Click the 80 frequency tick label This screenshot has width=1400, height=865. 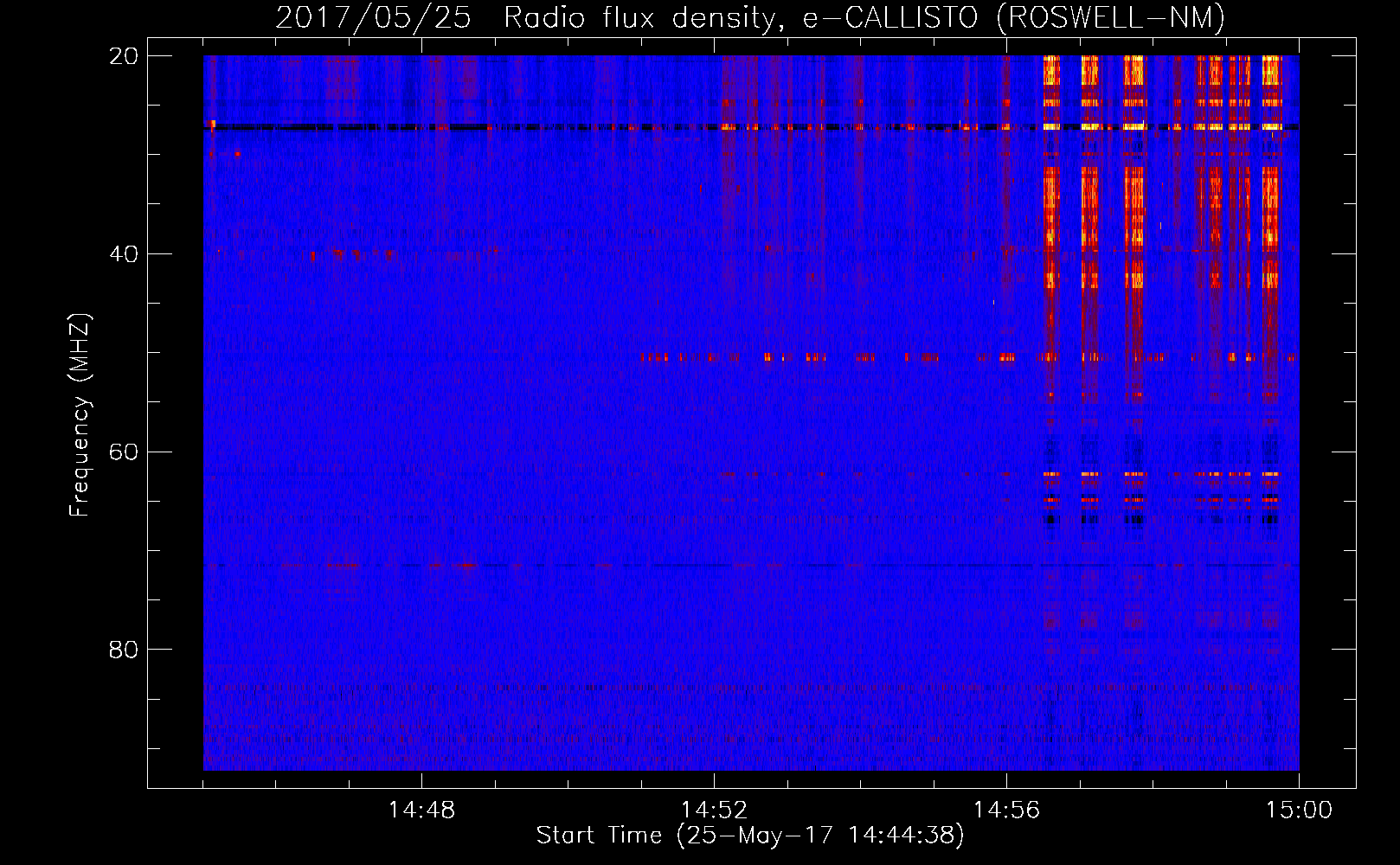tap(124, 650)
